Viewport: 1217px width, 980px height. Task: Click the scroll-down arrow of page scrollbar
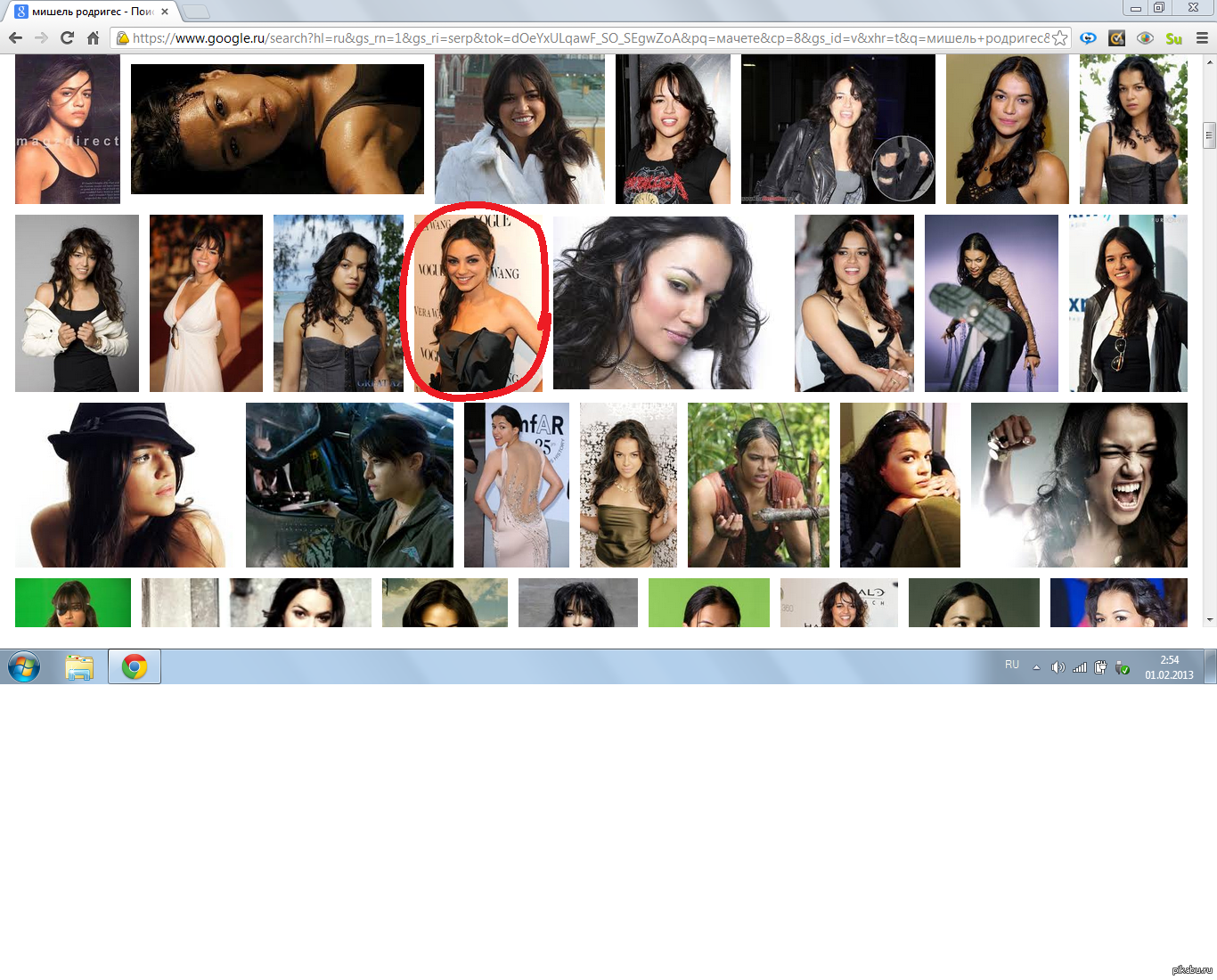pyautogui.click(x=1209, y=619)
